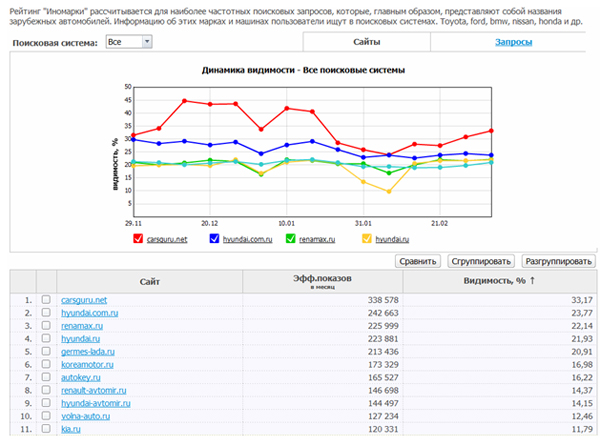Click the 14,37 visibility value
This screenshot has height=446, width=600.
point(582,391)
